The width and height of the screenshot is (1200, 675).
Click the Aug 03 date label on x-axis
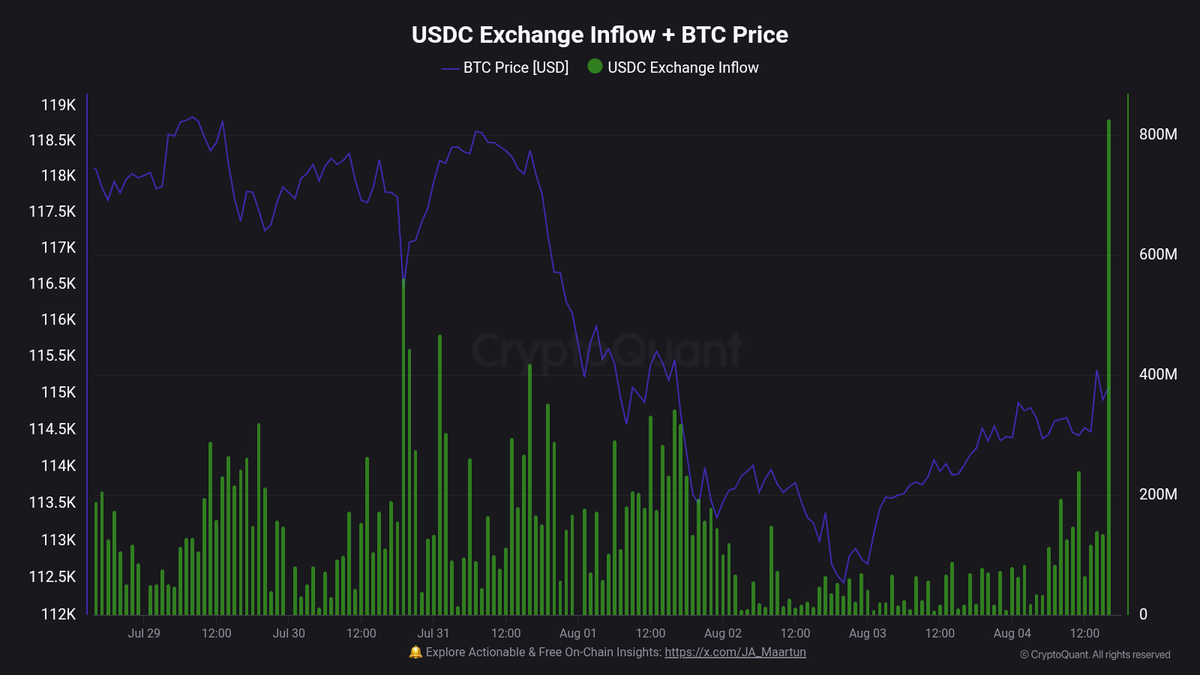point(867,633)
